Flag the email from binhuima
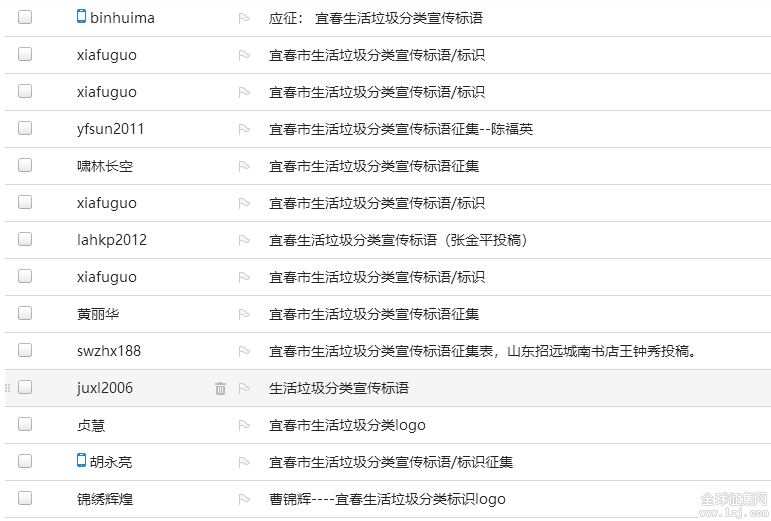Viewport: 771px width, 521px height. pyautogui.click(x=244, y=18)
